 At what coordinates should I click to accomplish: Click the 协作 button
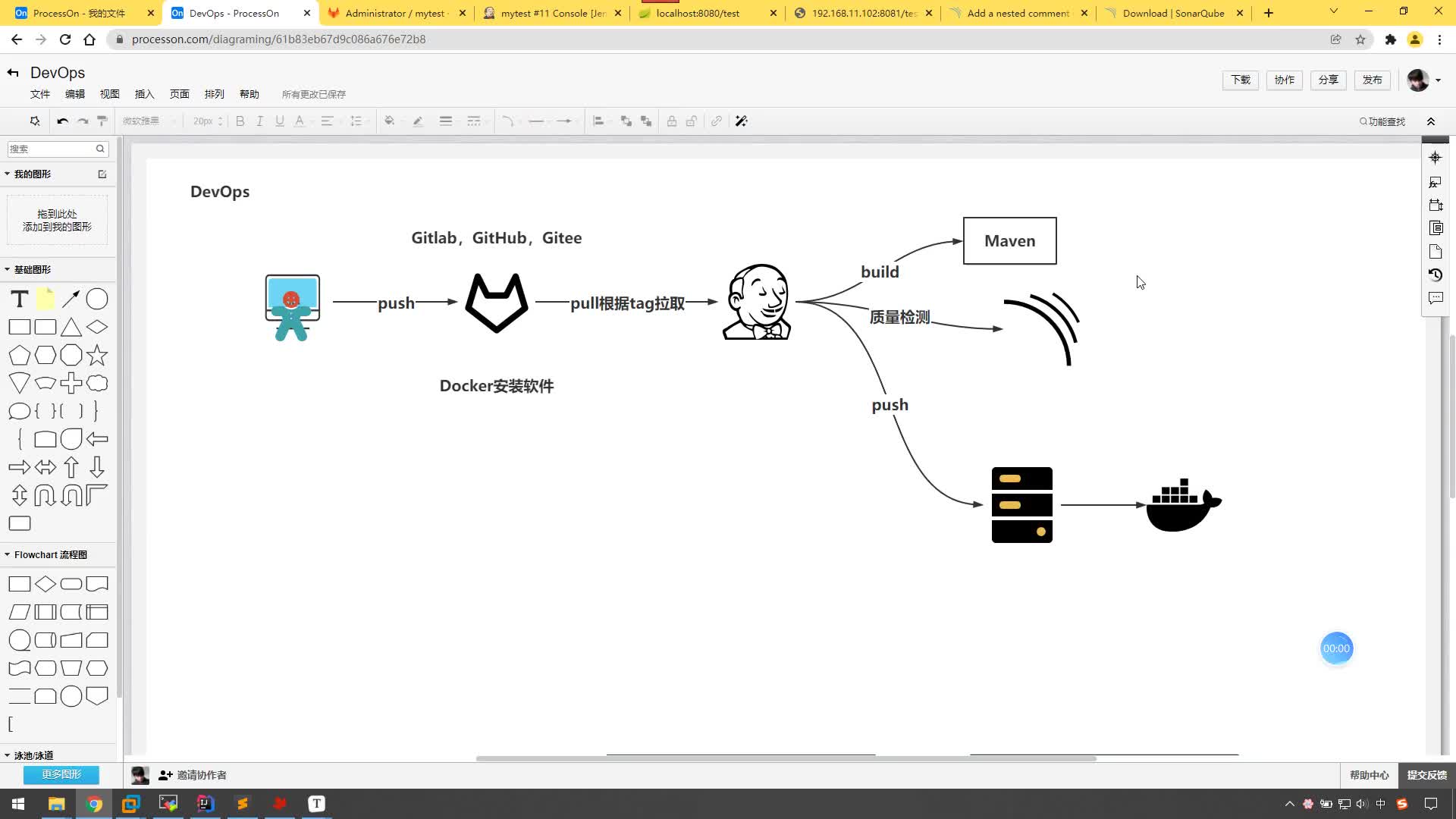[x=1285, y=80]
